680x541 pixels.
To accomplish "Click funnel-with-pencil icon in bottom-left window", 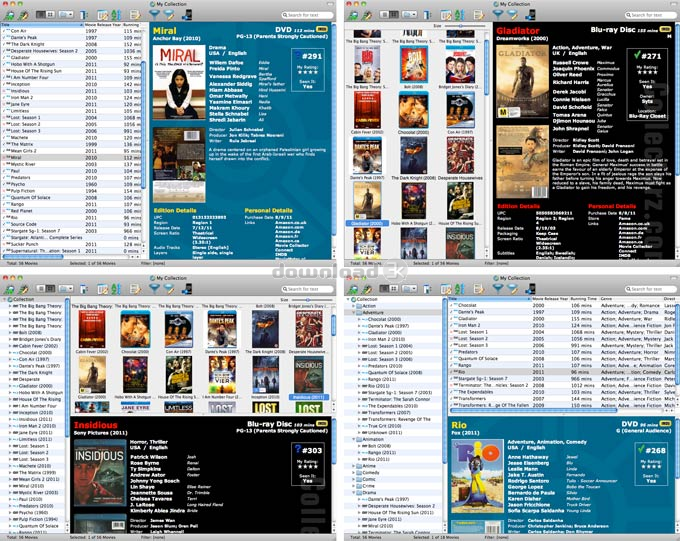I will point(169,289).
